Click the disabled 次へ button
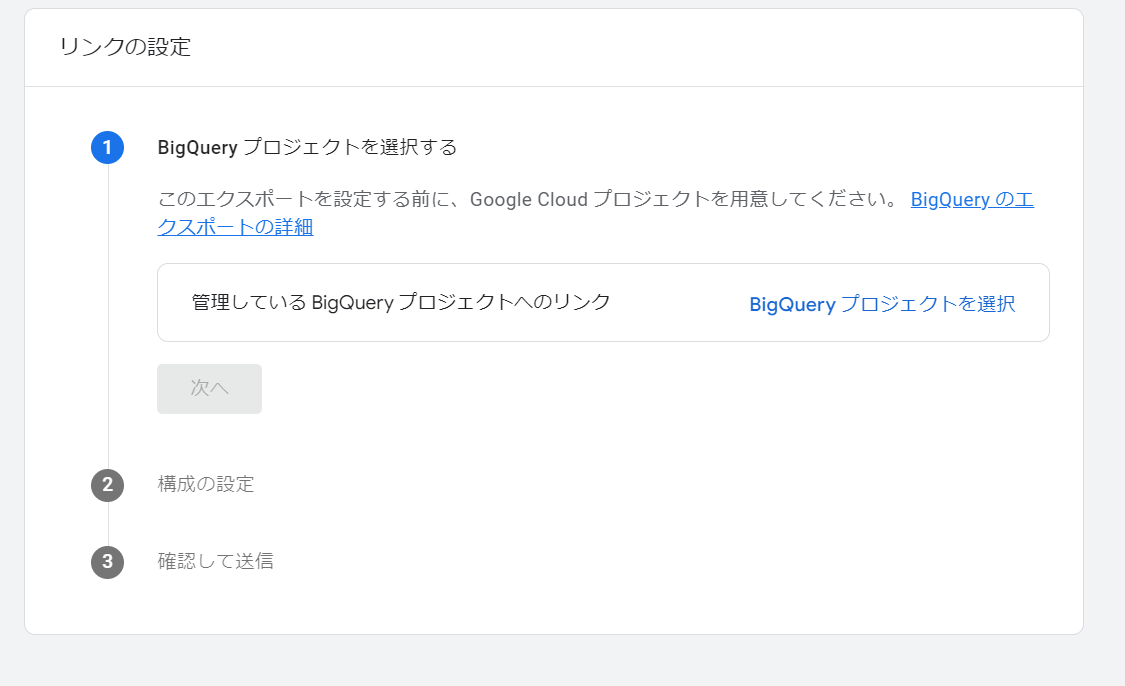This screenshot has width=1125, height=686. pos(210,389)
